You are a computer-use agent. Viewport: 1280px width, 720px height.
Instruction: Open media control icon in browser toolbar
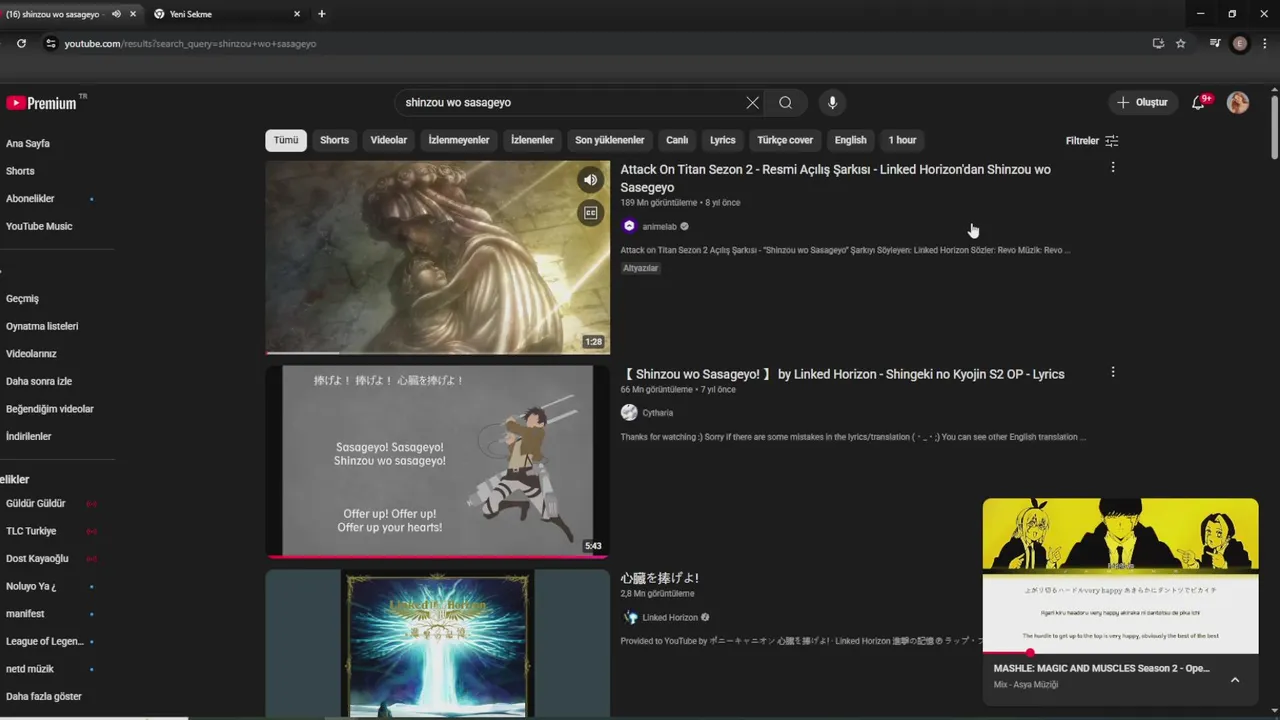(1215, 43)
